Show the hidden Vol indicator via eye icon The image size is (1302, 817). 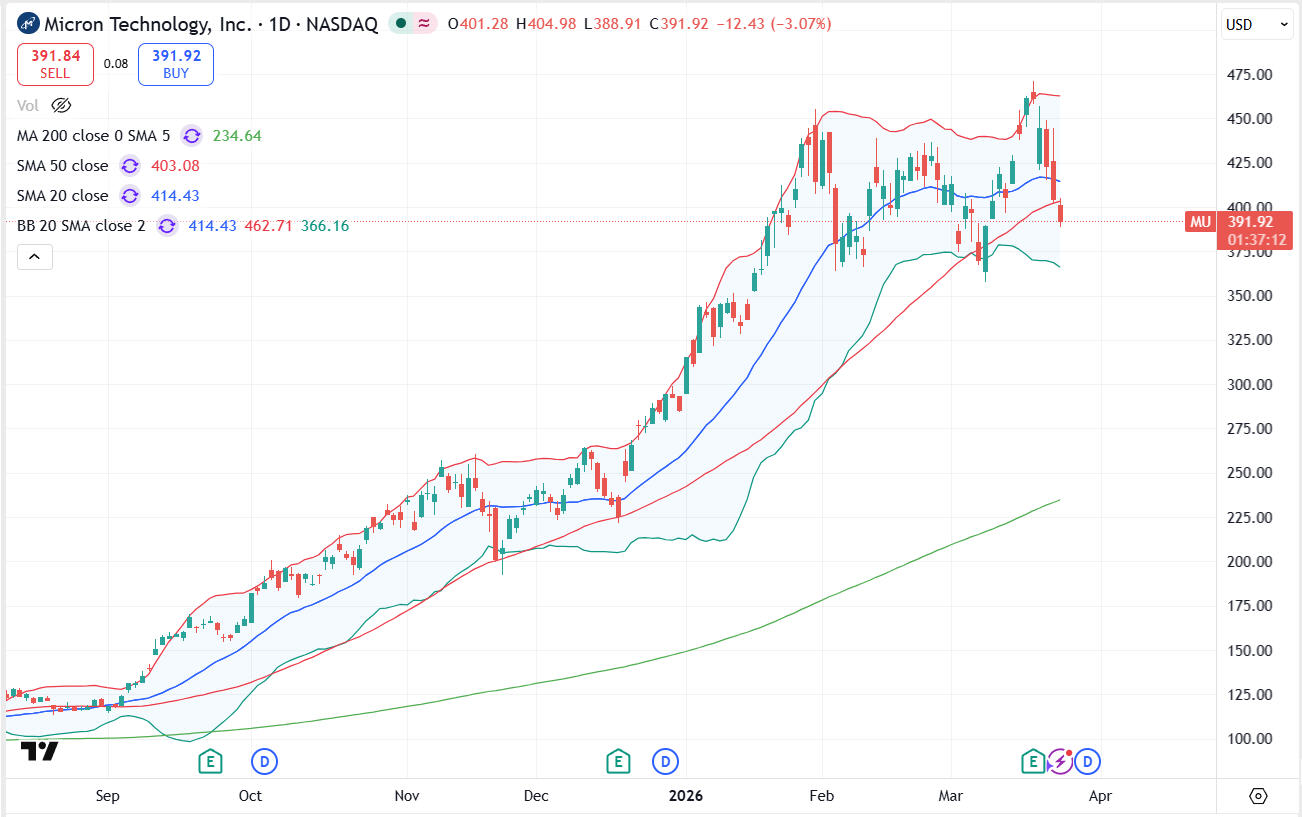point(61,105)
